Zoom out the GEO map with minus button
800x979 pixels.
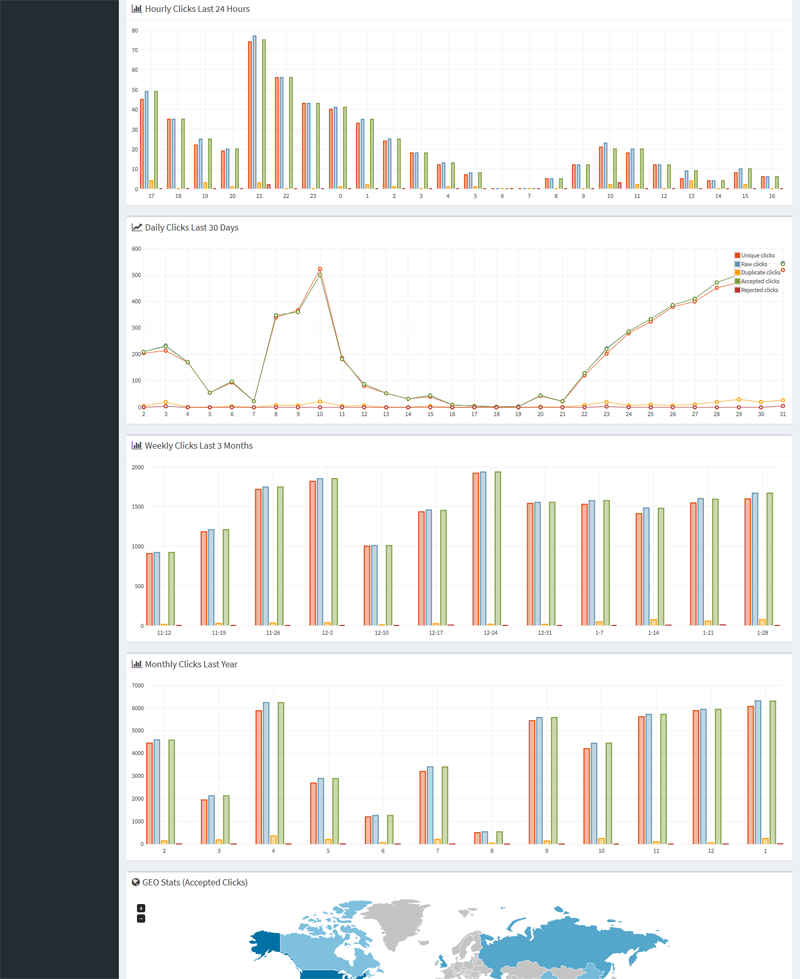[x=141, y=918]
